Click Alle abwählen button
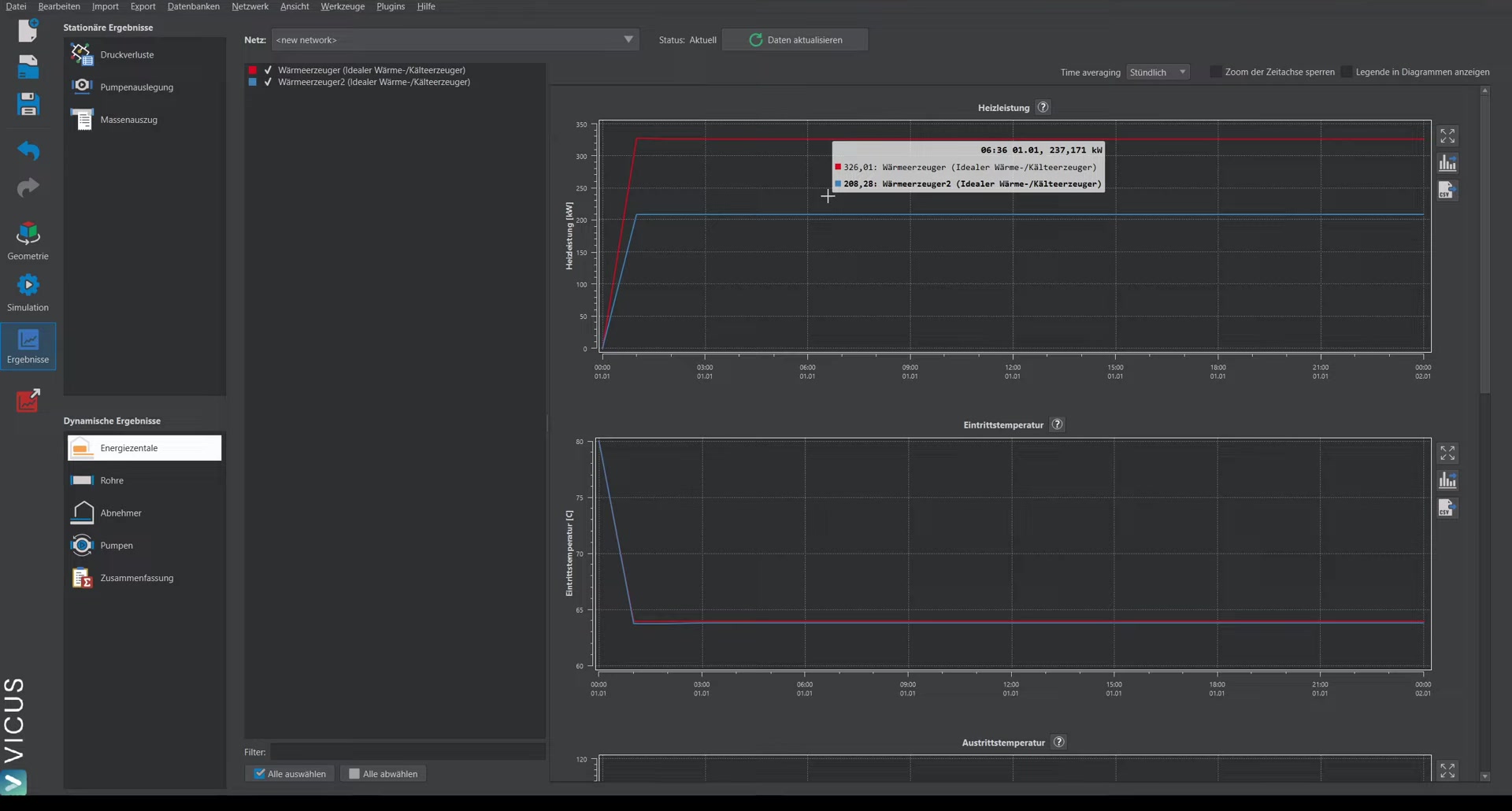This screenshot has width=1512, height=811. click(384, 774)
